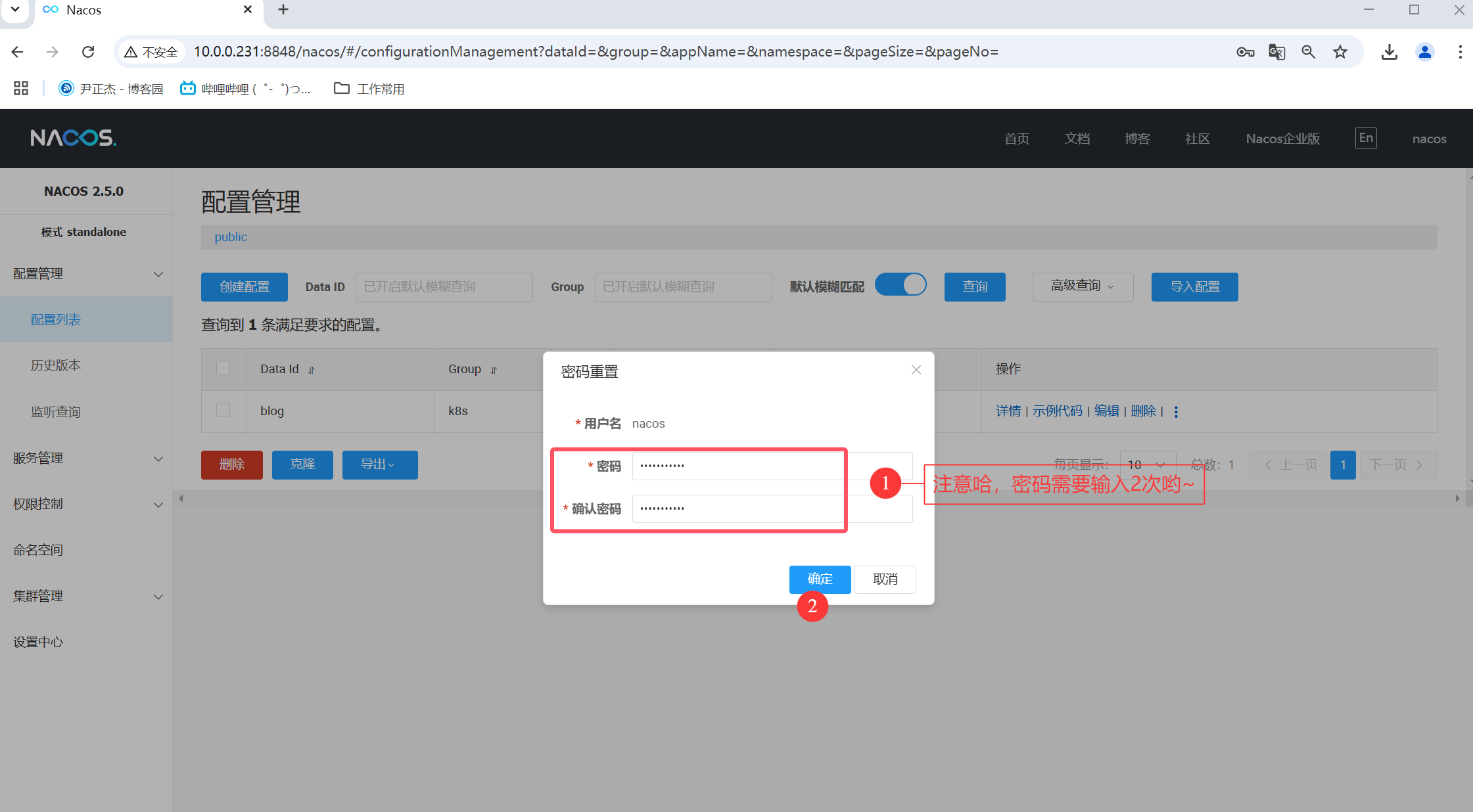The height and width of the screenshot is (812, 1473).
Task: Click the browser password key icon
Action: [1245, 52]
